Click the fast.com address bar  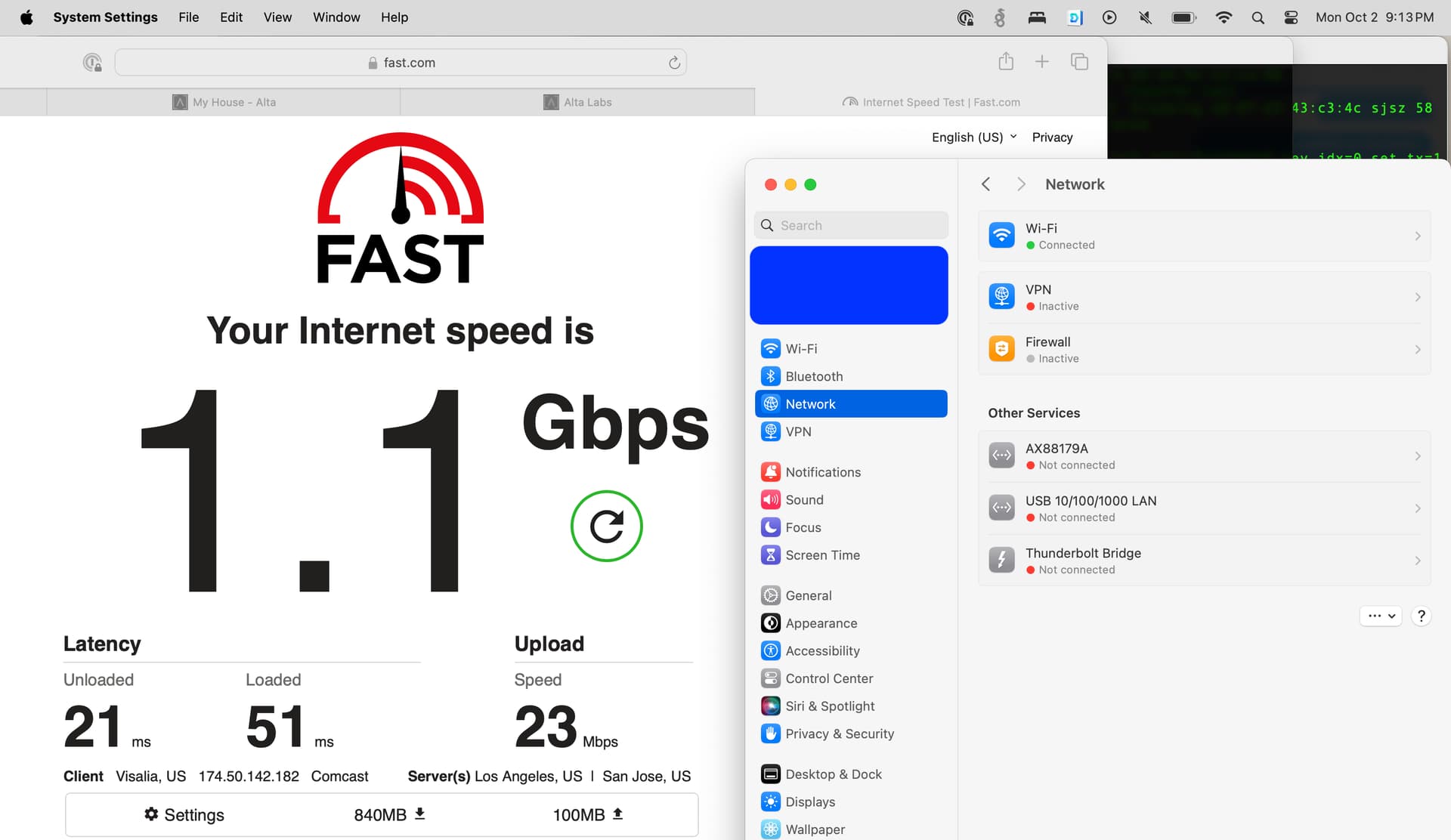click(401, 63)
